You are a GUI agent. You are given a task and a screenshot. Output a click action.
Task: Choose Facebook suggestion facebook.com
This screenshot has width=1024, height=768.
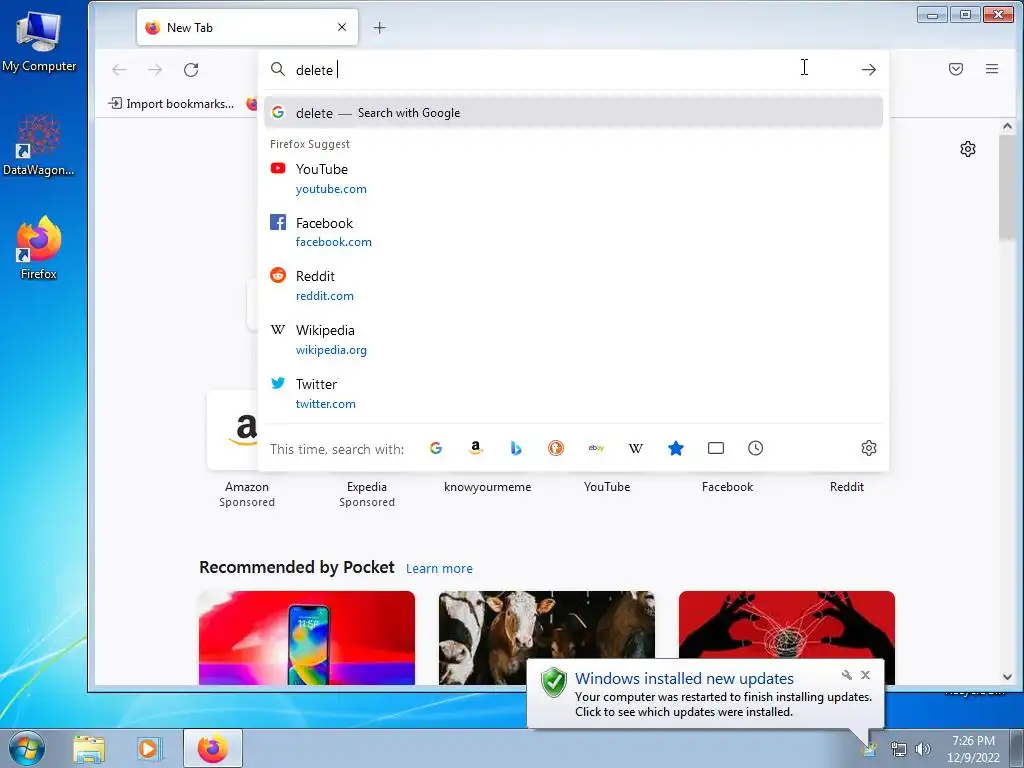573,232
